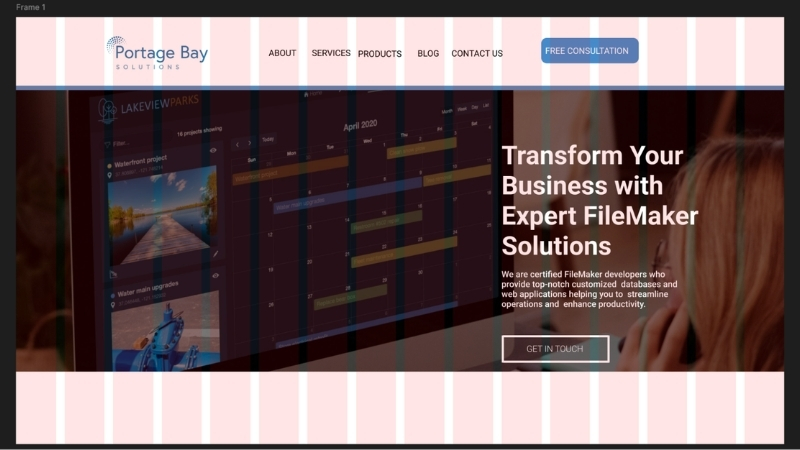
Task: Select the Frame 1 label
Action: coord(31,7)
